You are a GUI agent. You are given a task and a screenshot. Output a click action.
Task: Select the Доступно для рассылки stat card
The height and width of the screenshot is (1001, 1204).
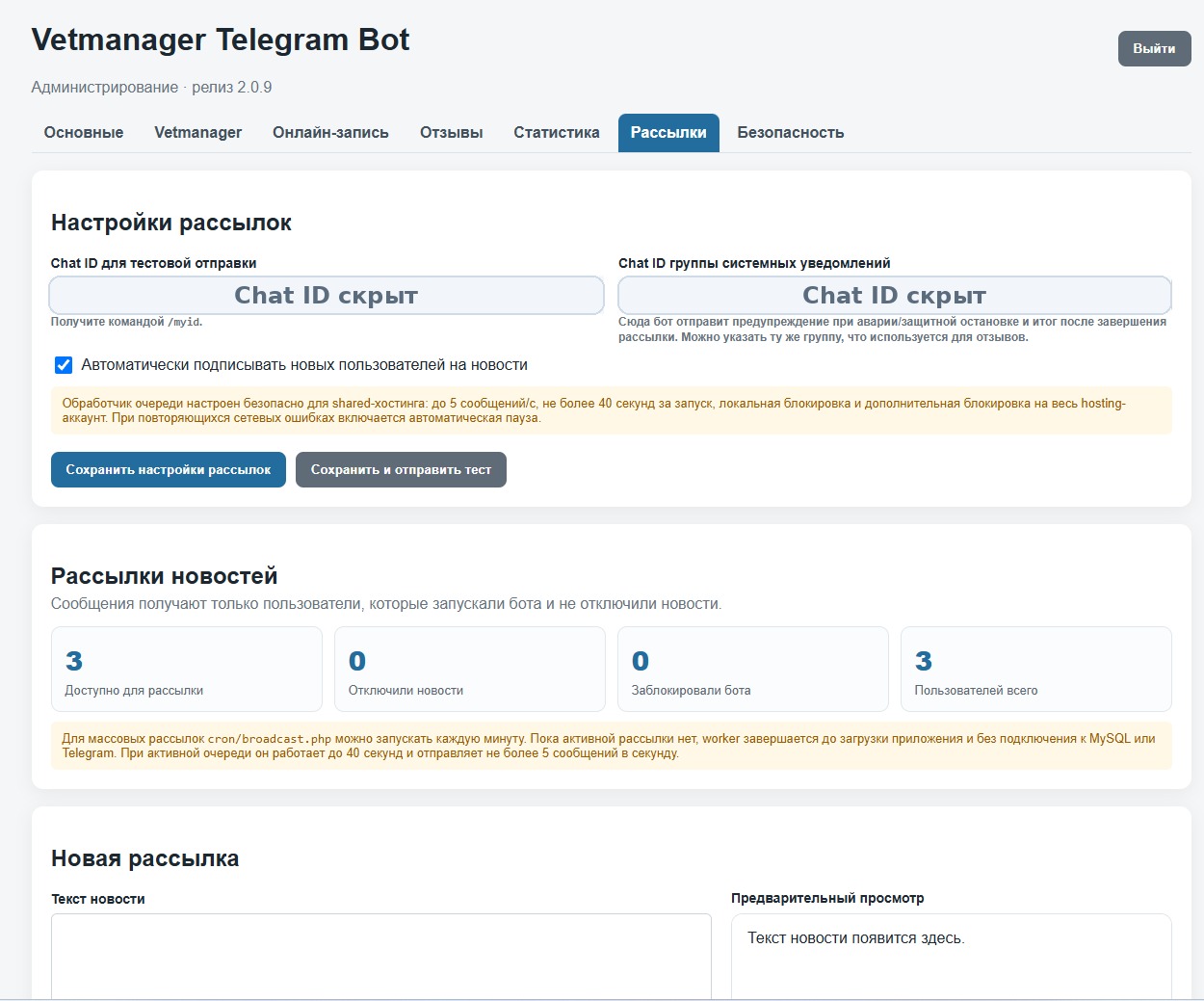click(x=187, y=670)
